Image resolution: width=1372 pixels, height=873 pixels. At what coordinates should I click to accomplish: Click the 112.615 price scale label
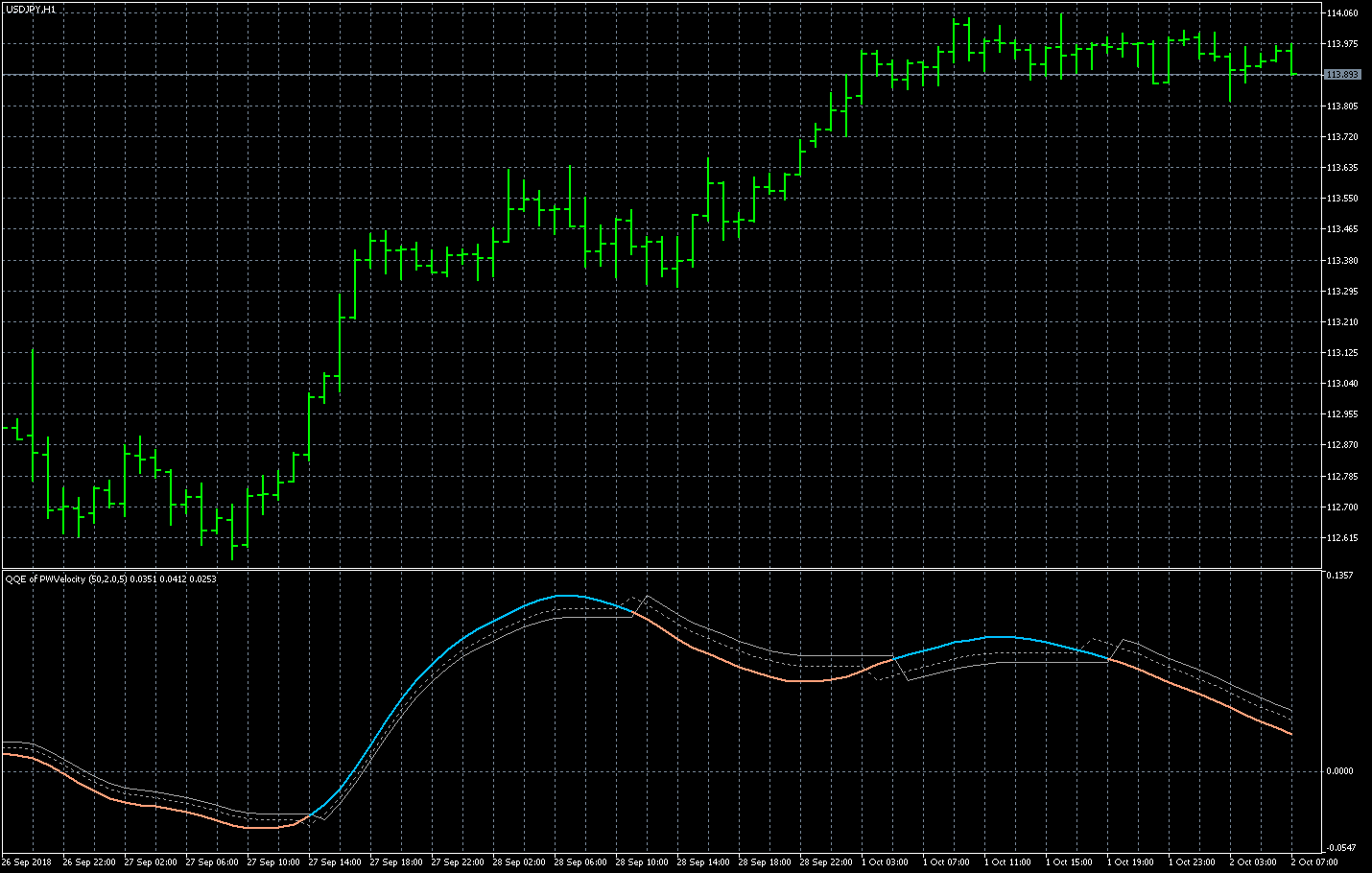[x=1341, y=538]
